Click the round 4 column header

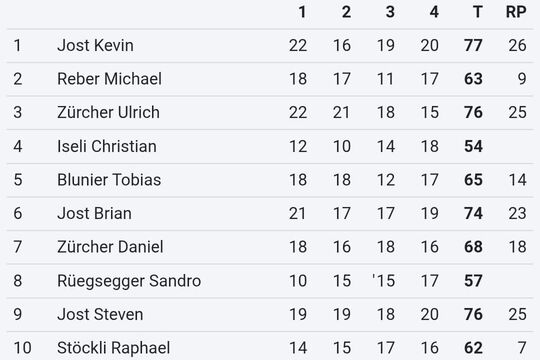coord(434,12)
